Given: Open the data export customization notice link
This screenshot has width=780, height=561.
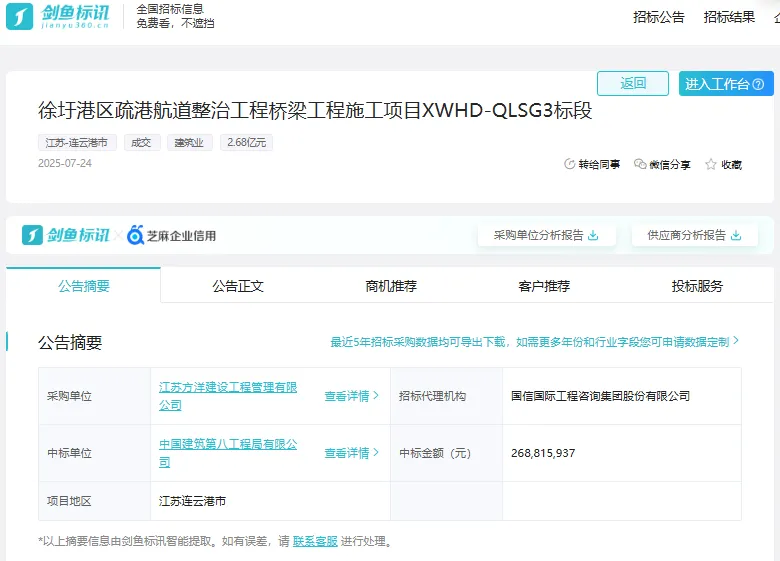Looking at the screenshot, I should point(534,342).
